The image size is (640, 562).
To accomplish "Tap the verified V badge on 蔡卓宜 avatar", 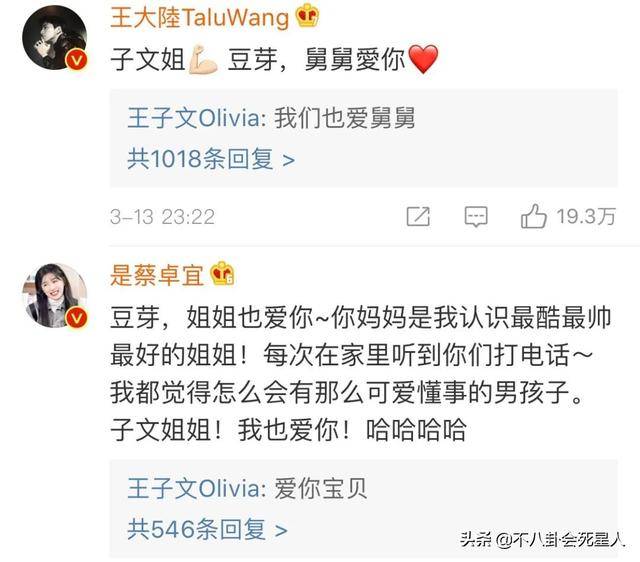I will [77, 318].
